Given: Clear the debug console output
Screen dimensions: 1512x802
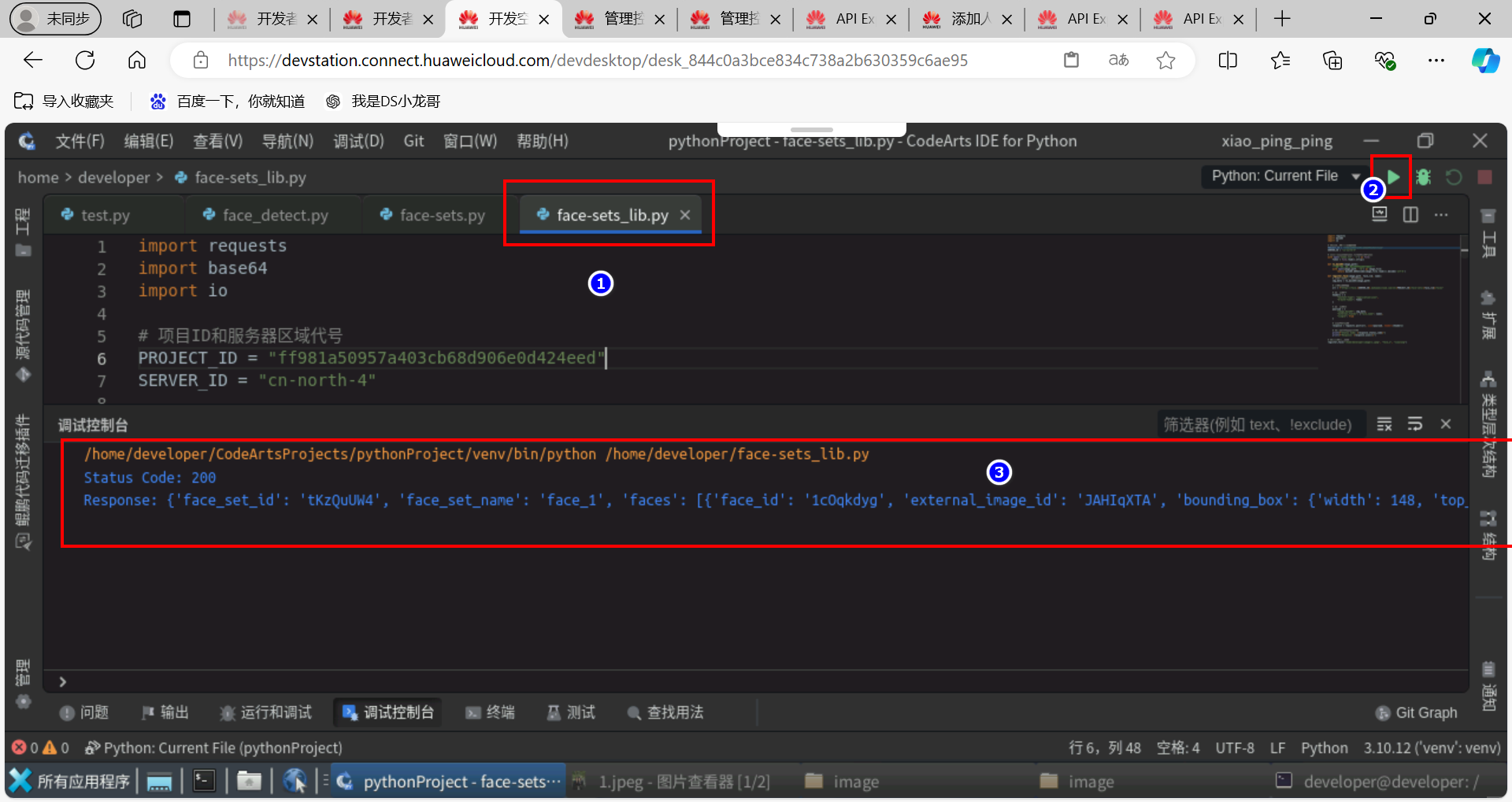Looking at the screenshot, I should pyautogui.click(x=1384, y=425).
